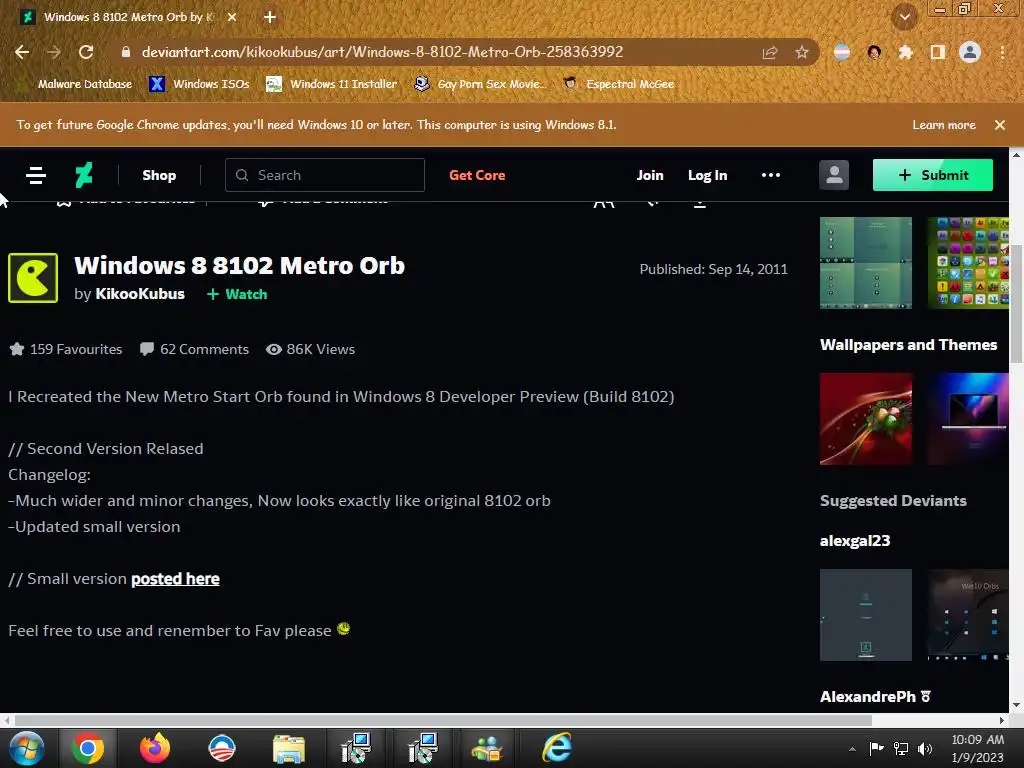
Task: Open KikooKubus Pac-Man avatar
Action: tap(33, 278)
